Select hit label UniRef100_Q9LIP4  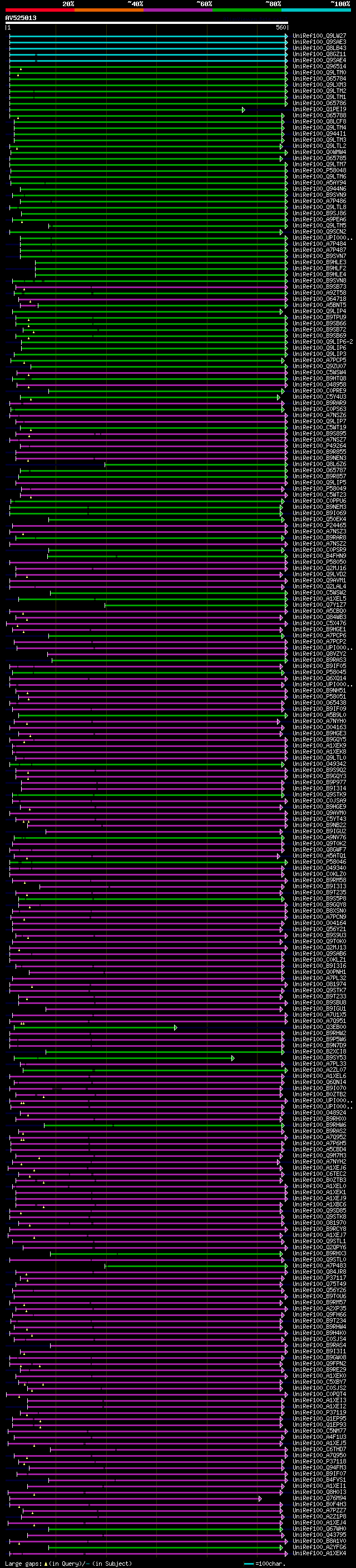pyautogui.click(x=319, y=311)
